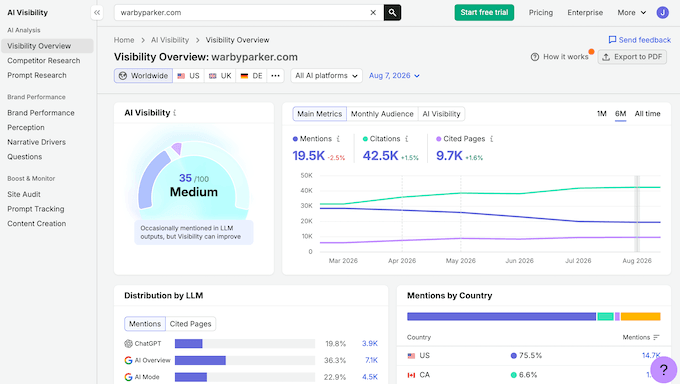Switch to the AI Visibility chart tab
This screenshot has height=384, width=680.
point(441,114)
